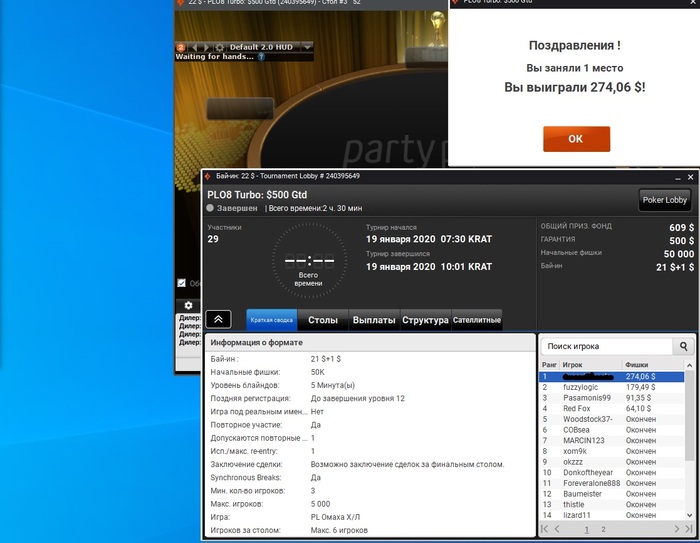This screenshot has width=700, height=543.
Task: Select player xom9k row
Action: [612, 451]
